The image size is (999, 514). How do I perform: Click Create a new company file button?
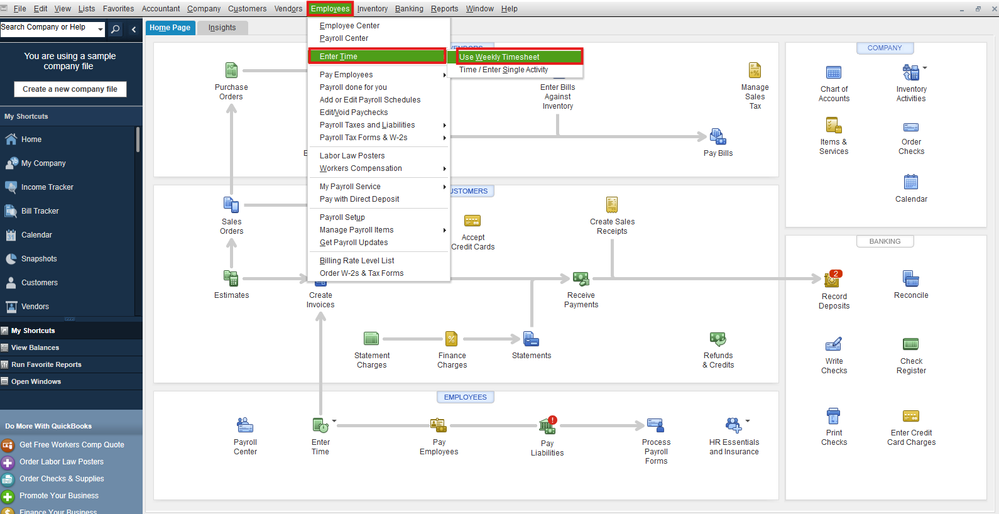(70, 89)
